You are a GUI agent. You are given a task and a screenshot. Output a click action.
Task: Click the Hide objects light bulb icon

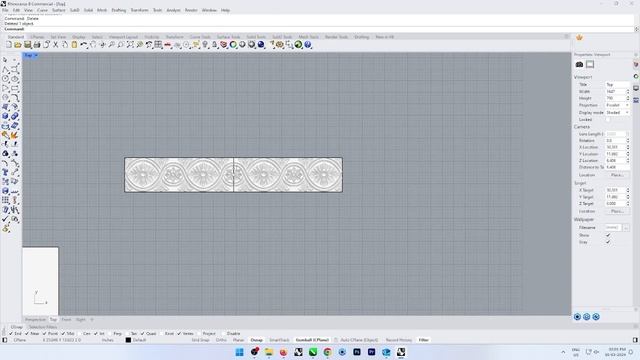tap(205, 45)
